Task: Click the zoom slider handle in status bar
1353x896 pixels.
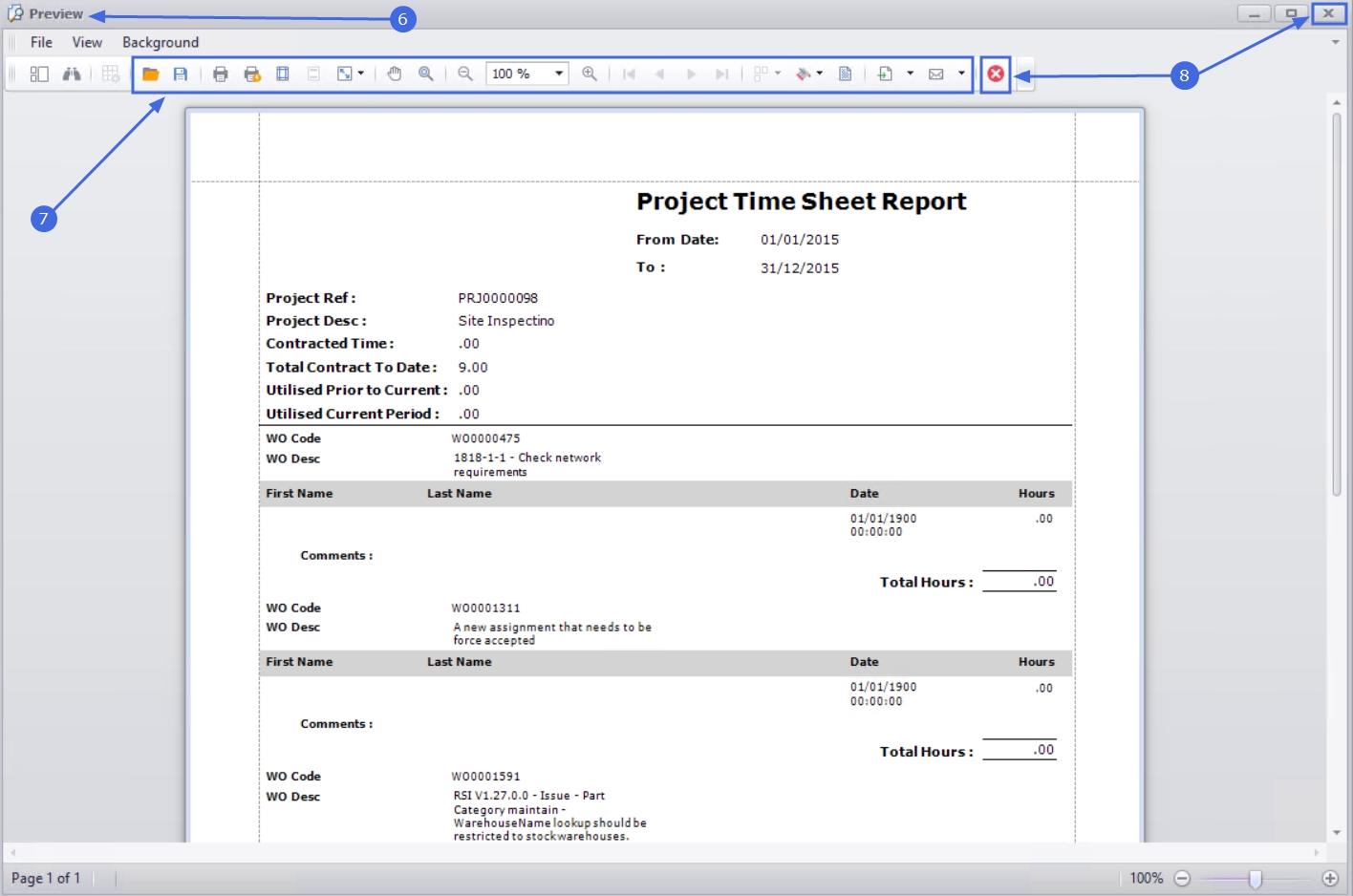Action: click(x=1256, y=878)
